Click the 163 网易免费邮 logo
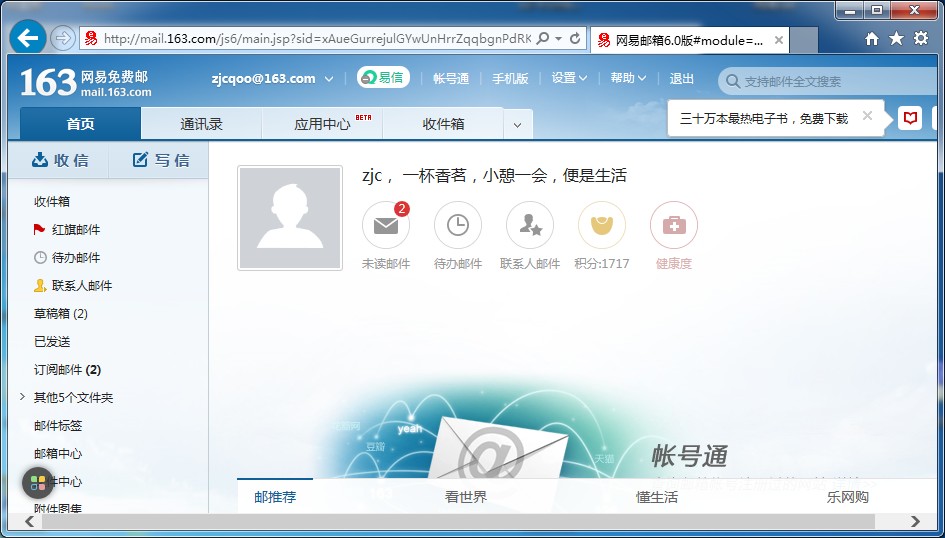Viewport: 945px width, 538px height. [86, 83]
